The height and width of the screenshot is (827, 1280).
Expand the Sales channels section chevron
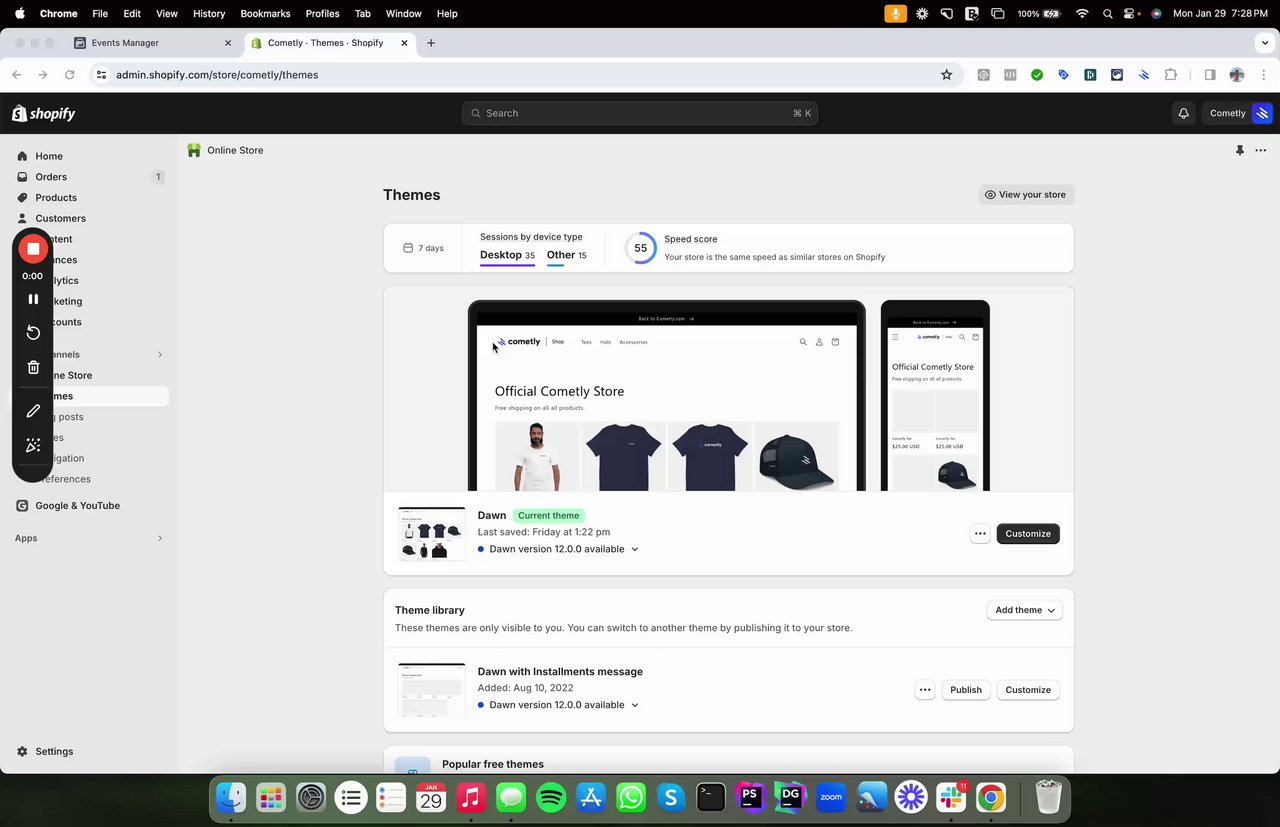point(160,355)
